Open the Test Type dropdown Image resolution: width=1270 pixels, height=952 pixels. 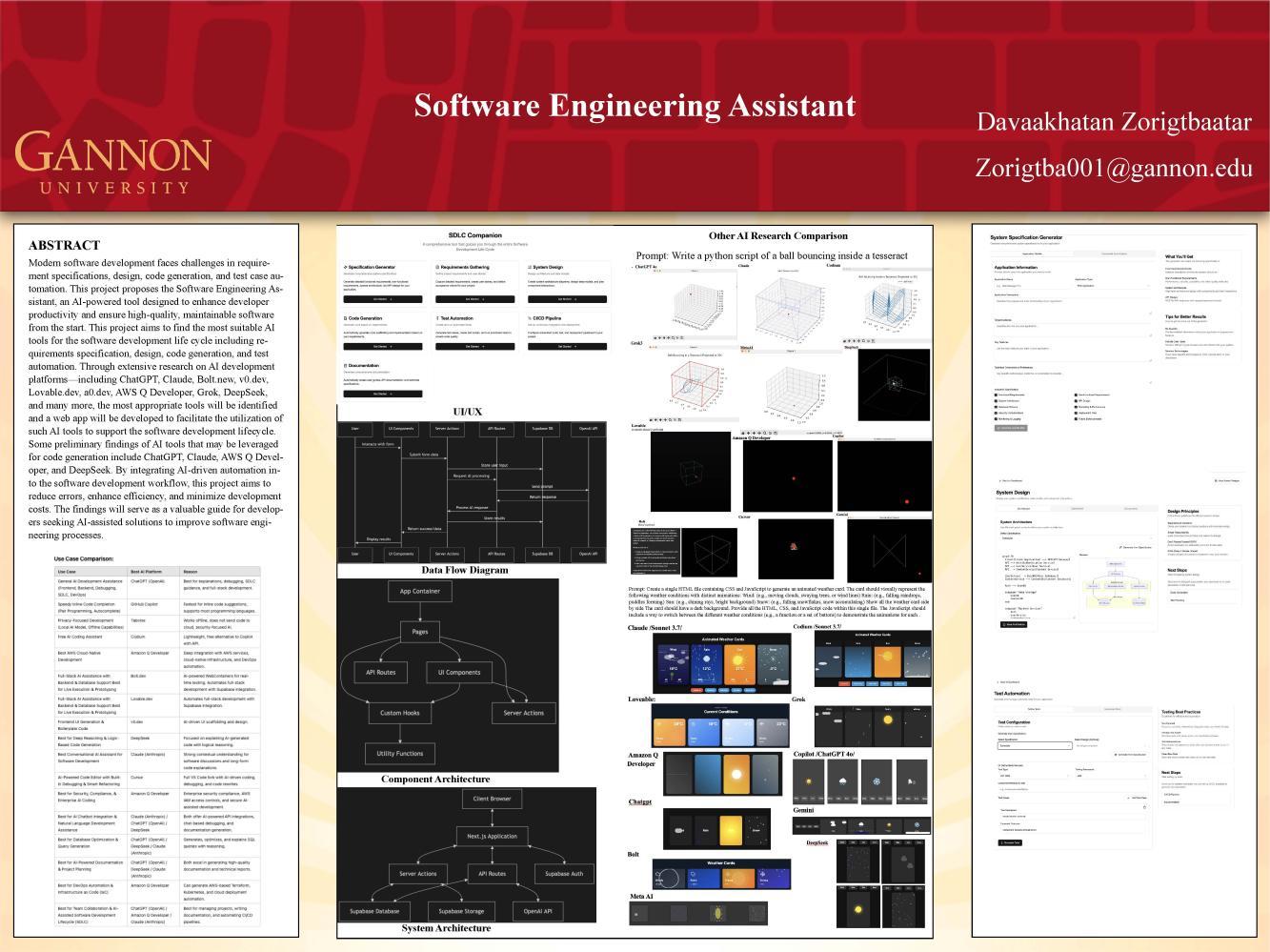[1035, 776]
